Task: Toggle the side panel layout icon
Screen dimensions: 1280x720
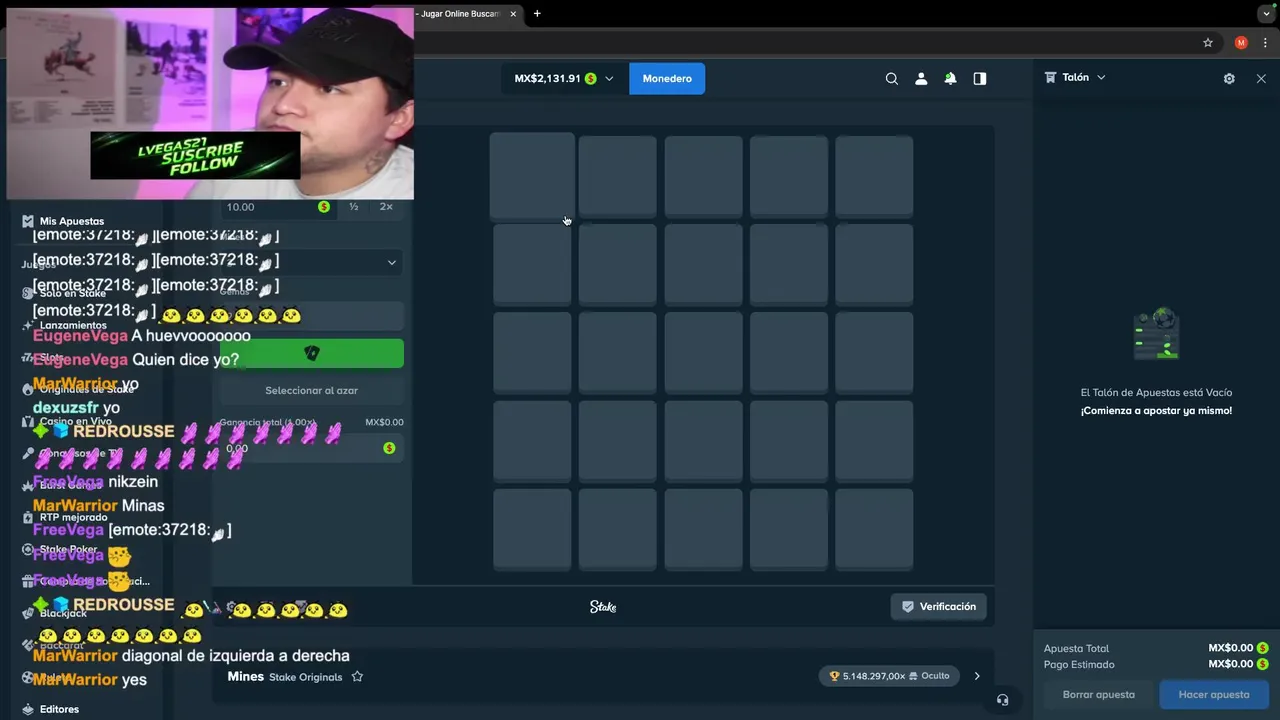Action: [x=980, y=79]
